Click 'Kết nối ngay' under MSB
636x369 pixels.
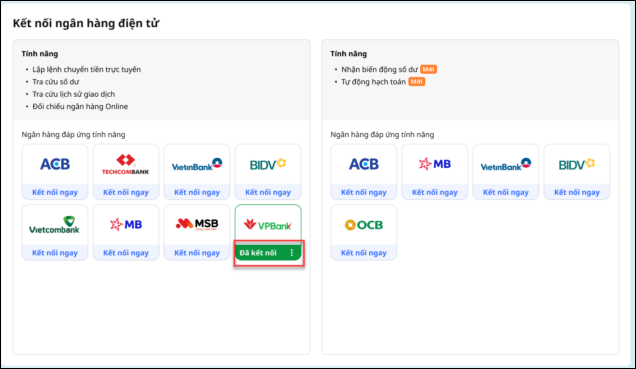click(x=197, y=253)
